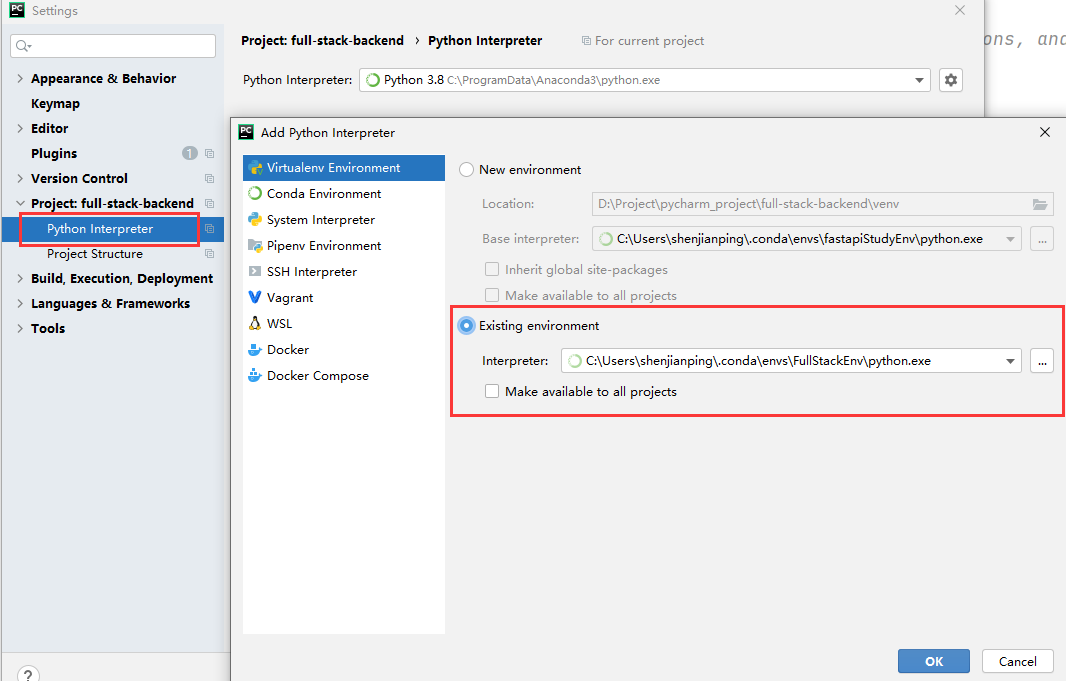Select the Docker entry

343,349
